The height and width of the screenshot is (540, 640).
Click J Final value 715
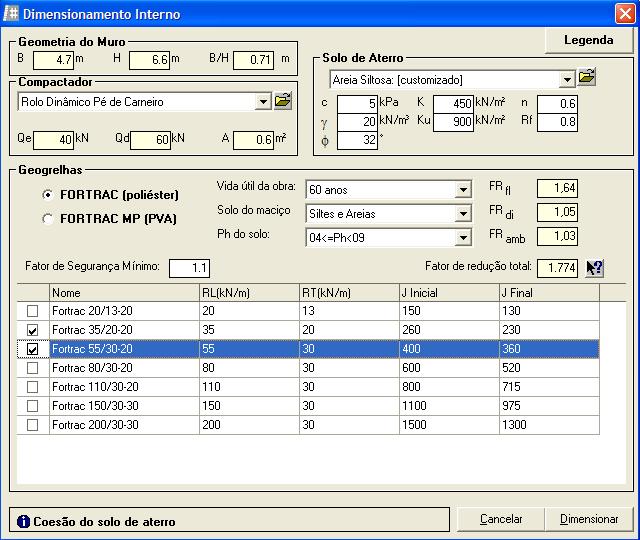click(511, 387)
